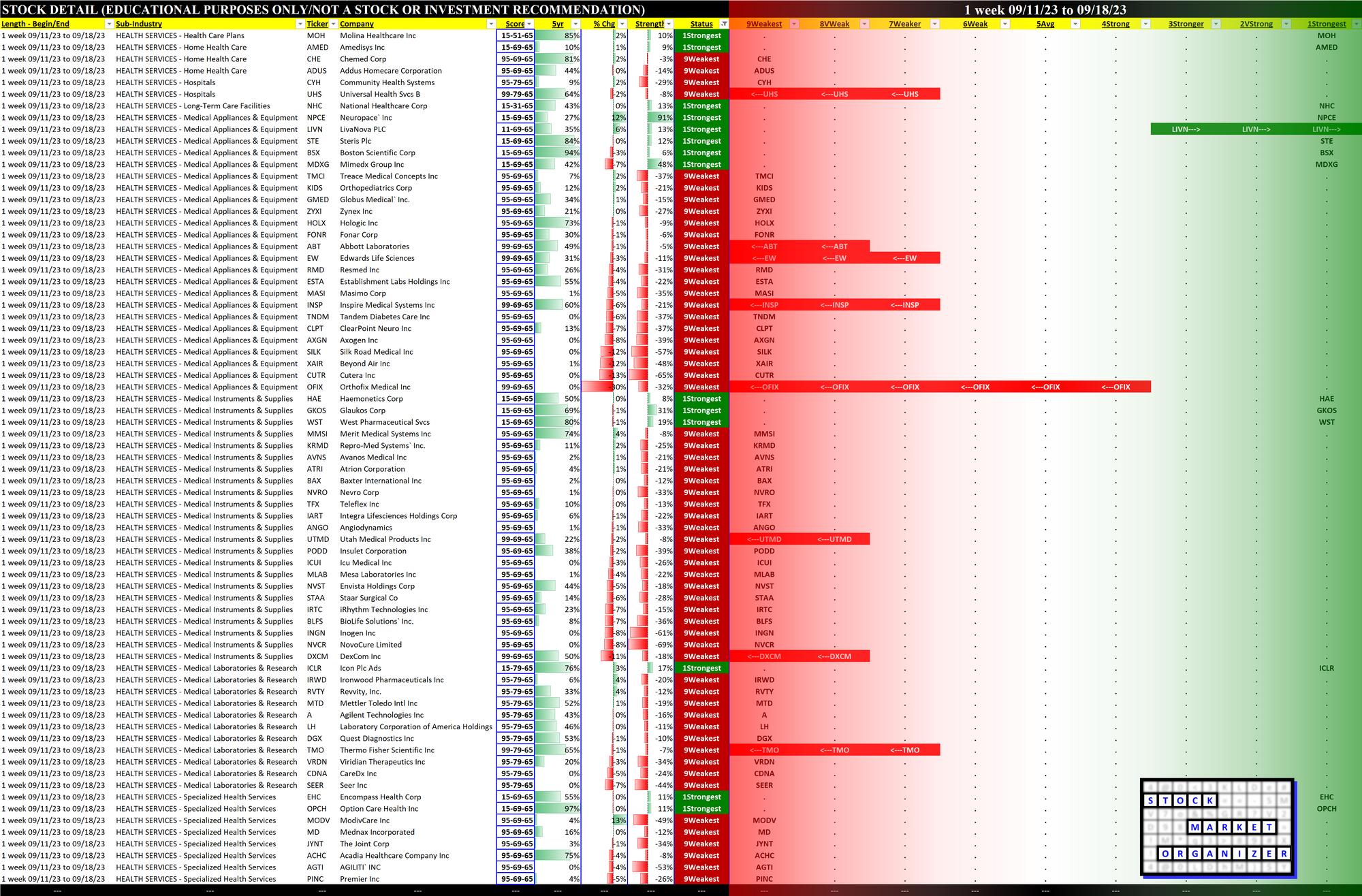Image resolution: width=1362 pixels, height=896 pixels.
Task: Open the Ticker column filter arrow
Action: pos(333,24)
